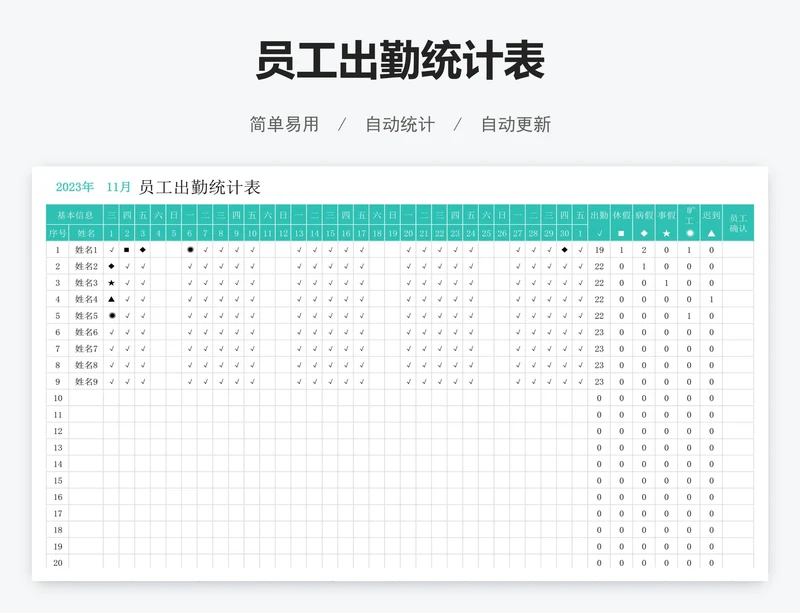Screen dimensions: 800x613
Task: Select the 迟到 summary column header
Action: point(711,215)
